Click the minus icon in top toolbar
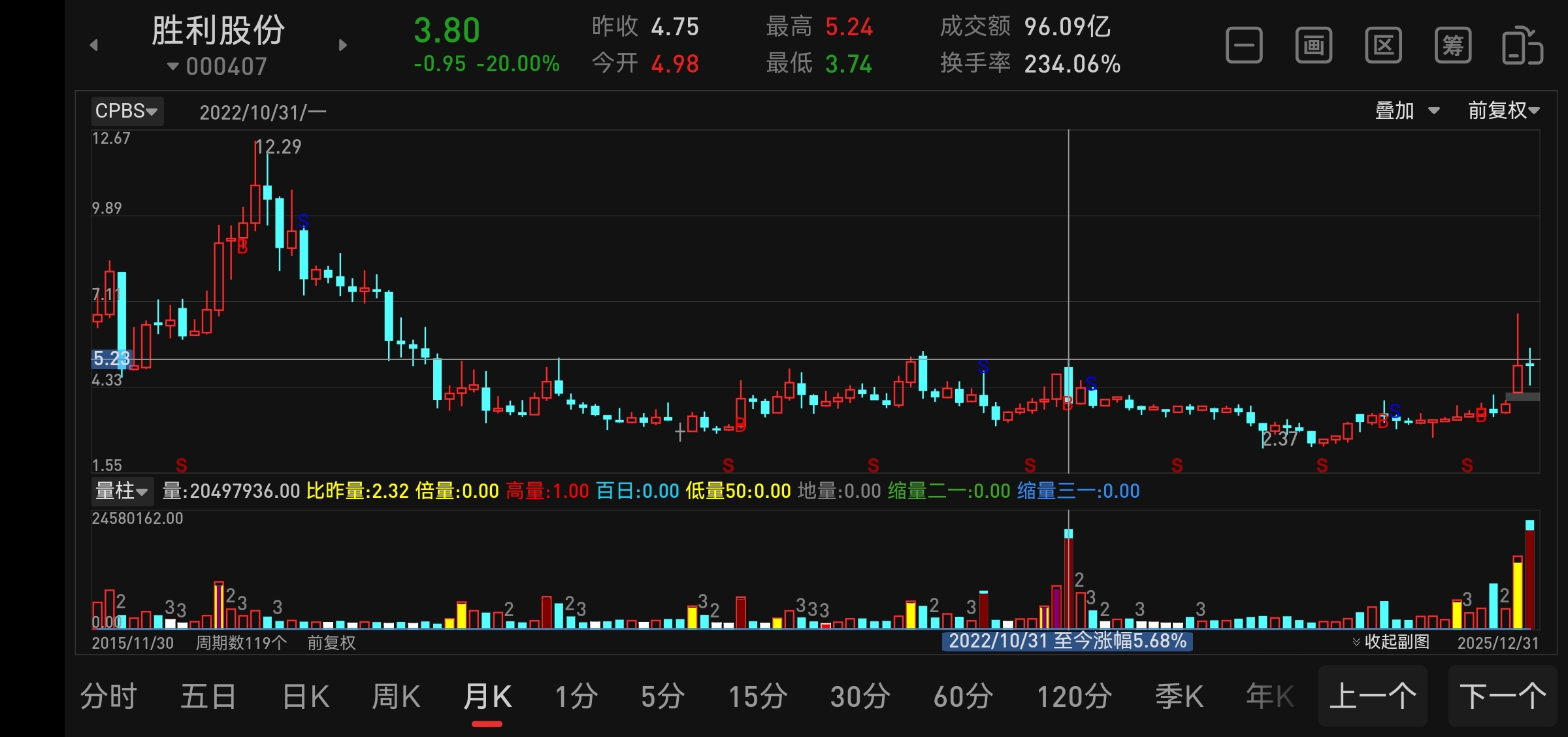The width and height of the screenshot is (1568, 737). pos(1244,46)
